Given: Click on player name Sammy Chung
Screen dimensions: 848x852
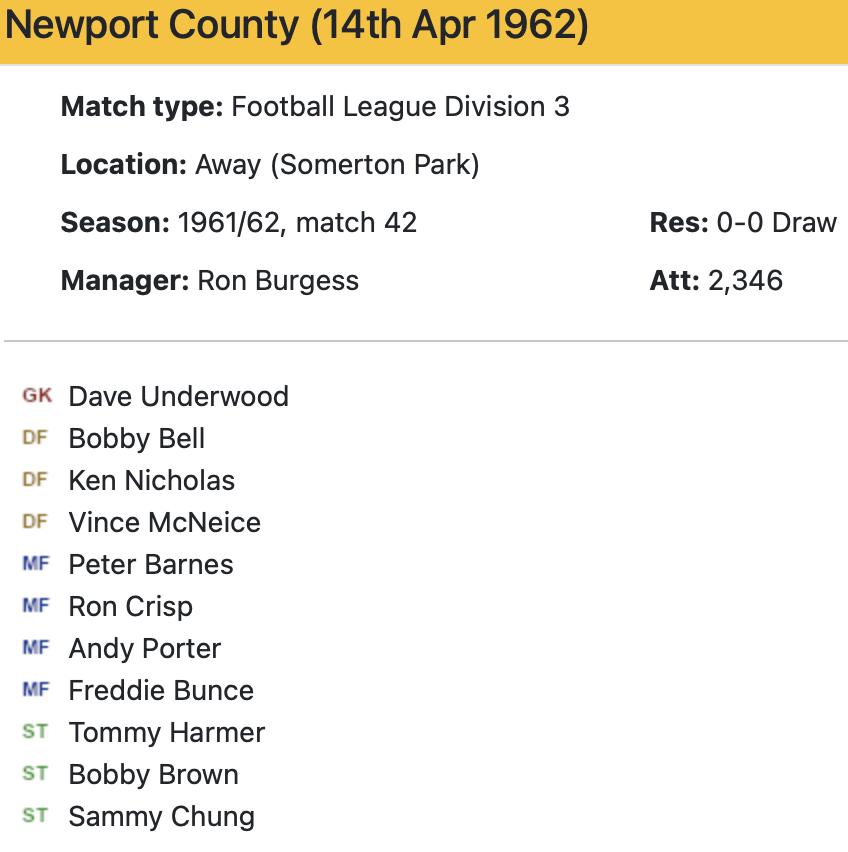Looking at the screenshot, I should point(161,816).
